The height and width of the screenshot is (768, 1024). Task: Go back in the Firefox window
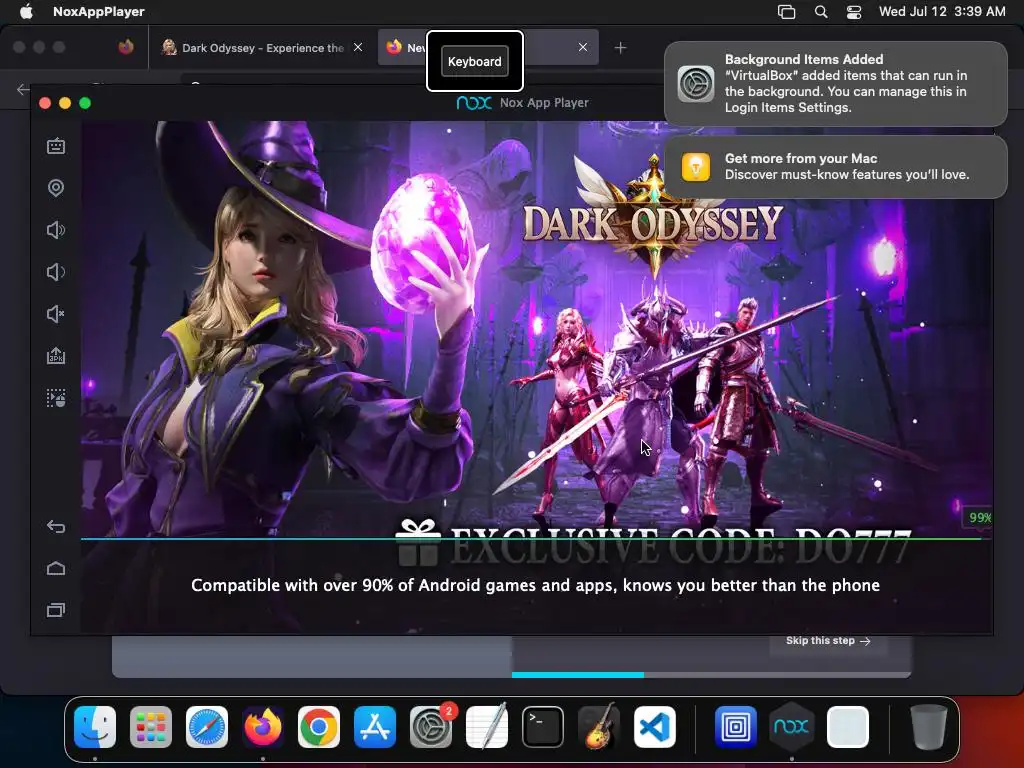point(22,89)
